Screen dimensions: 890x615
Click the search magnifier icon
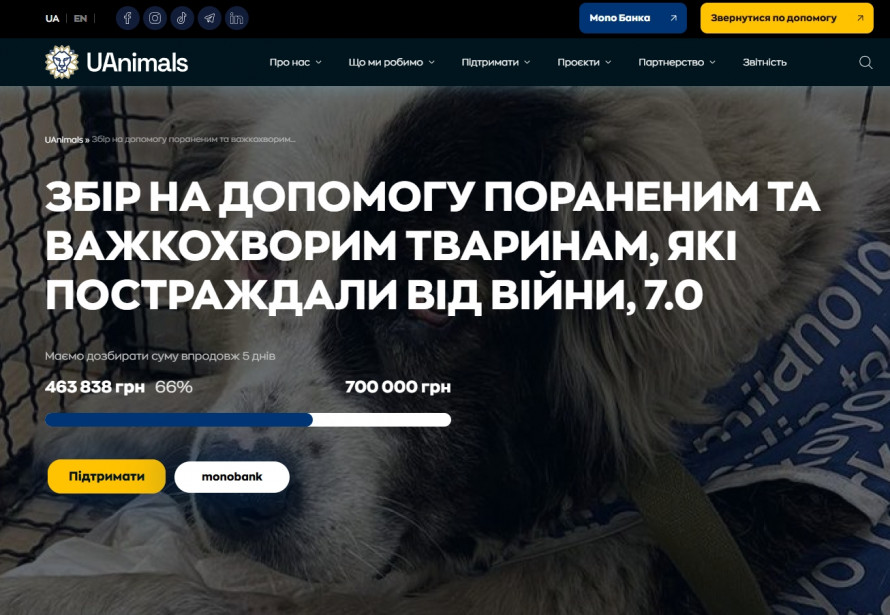click(865, 62)
